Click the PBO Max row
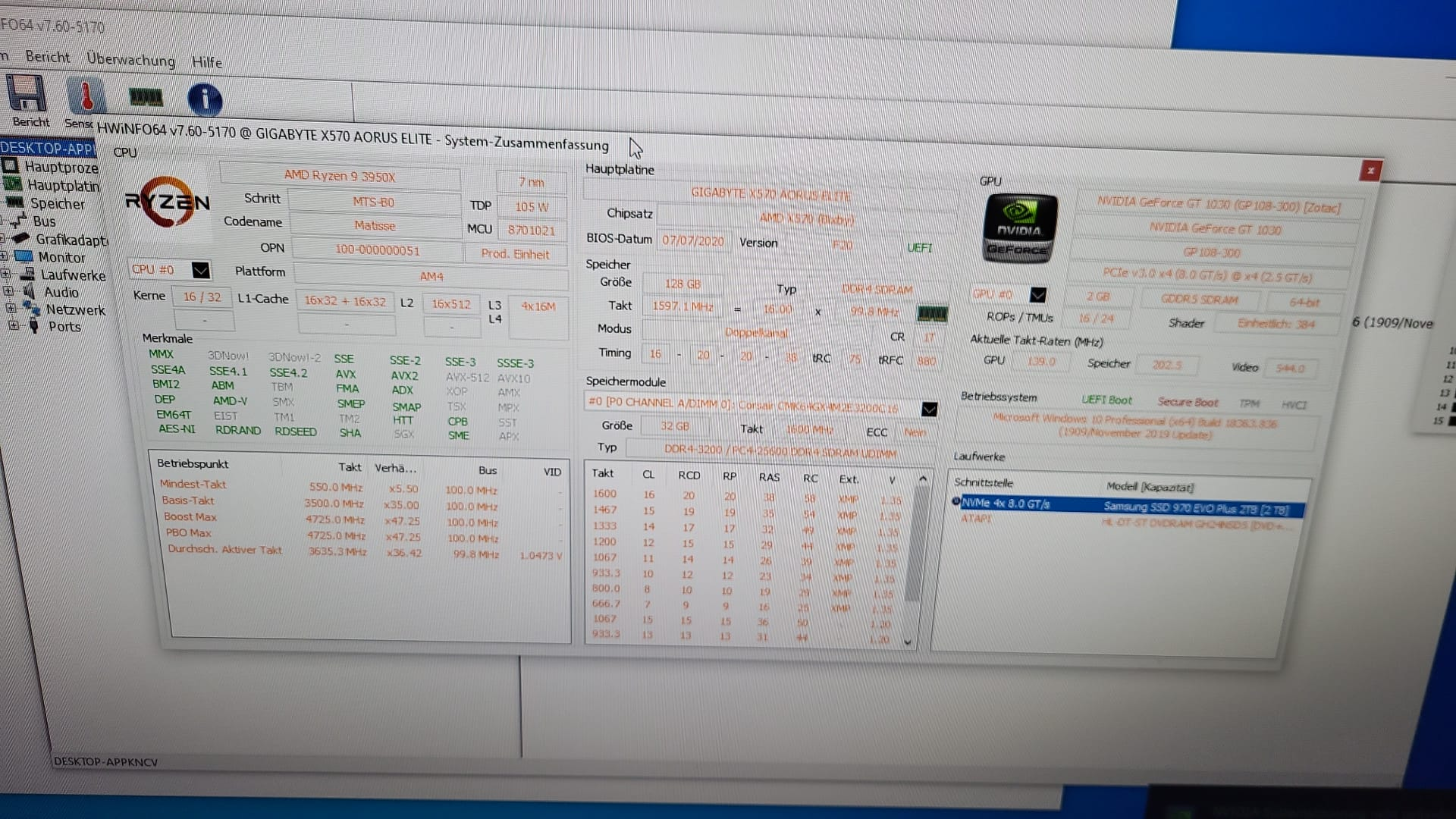The height and width of the screenshot is (819, 1456). (366, 535)
